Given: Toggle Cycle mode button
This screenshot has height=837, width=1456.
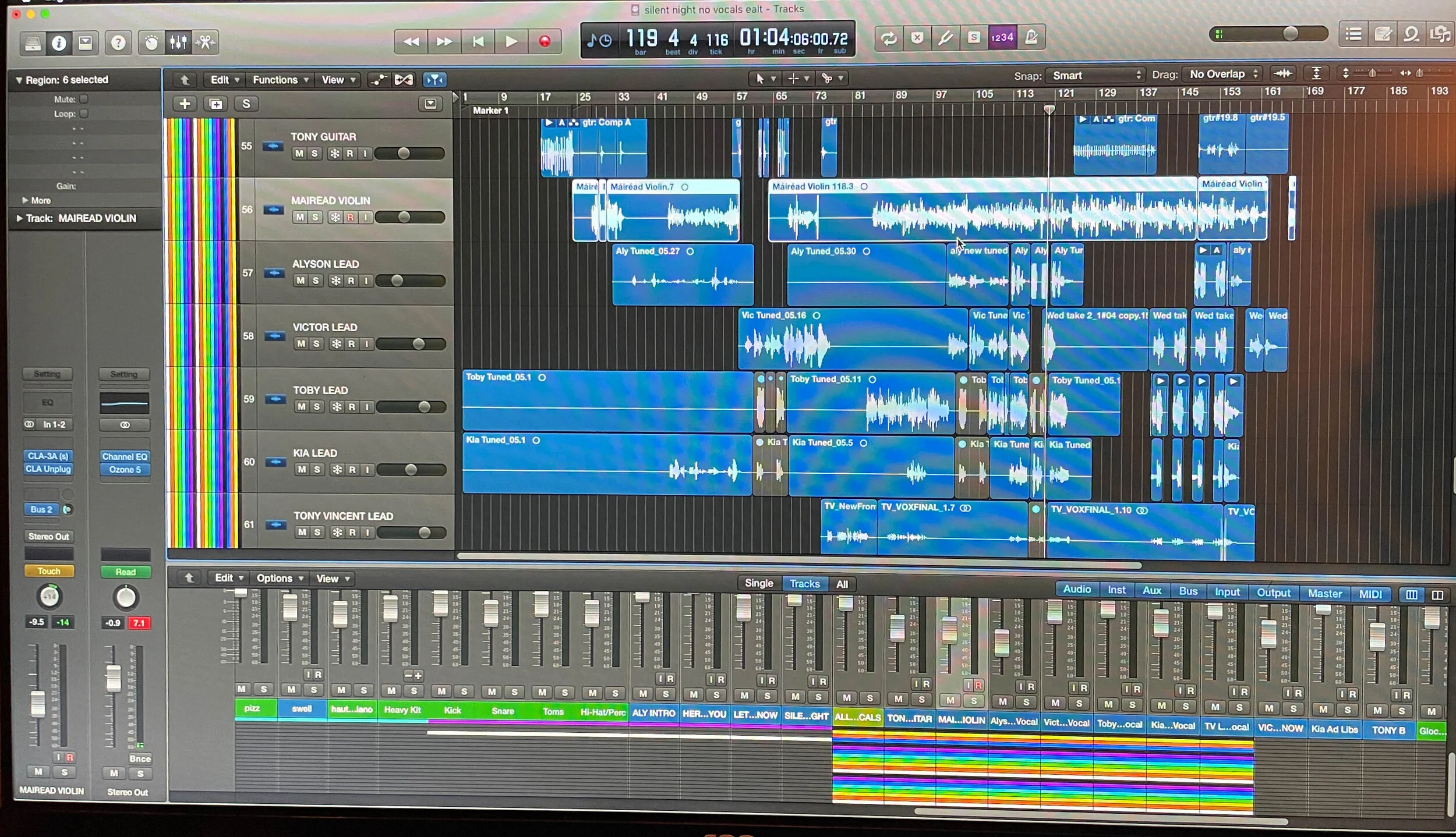Looking at the screenshot, I should pos(888,38).
